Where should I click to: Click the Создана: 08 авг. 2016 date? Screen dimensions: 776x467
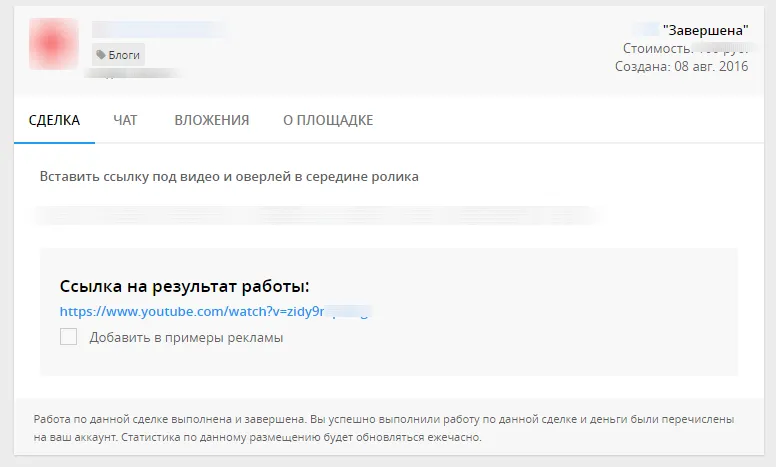point(681,66)
